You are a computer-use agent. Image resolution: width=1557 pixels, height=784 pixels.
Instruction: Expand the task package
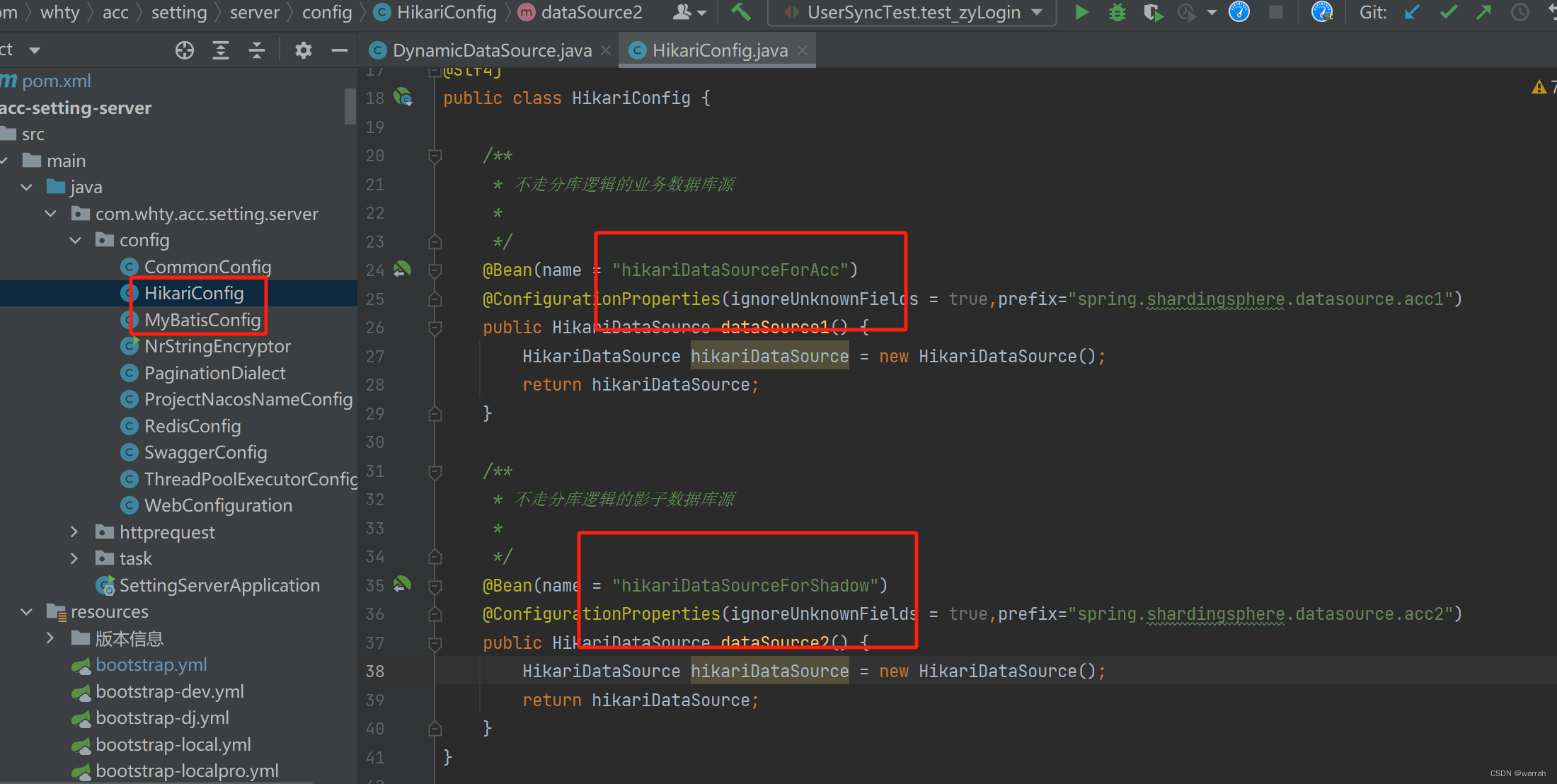click(x=74, y=558)
